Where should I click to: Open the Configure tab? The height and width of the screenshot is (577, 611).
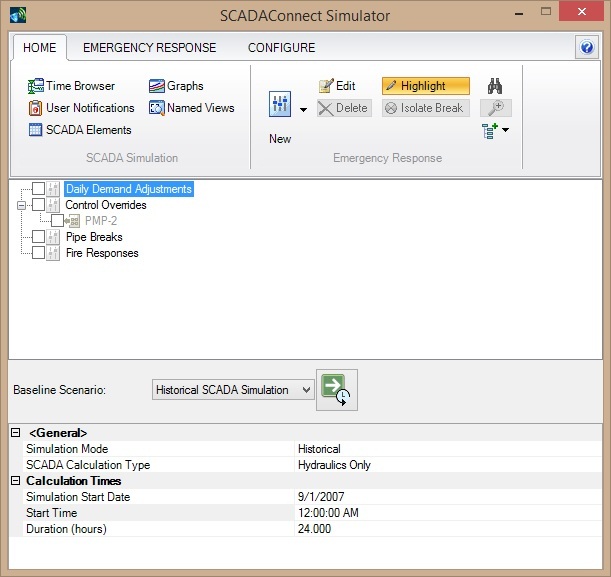tap(281, 48)
